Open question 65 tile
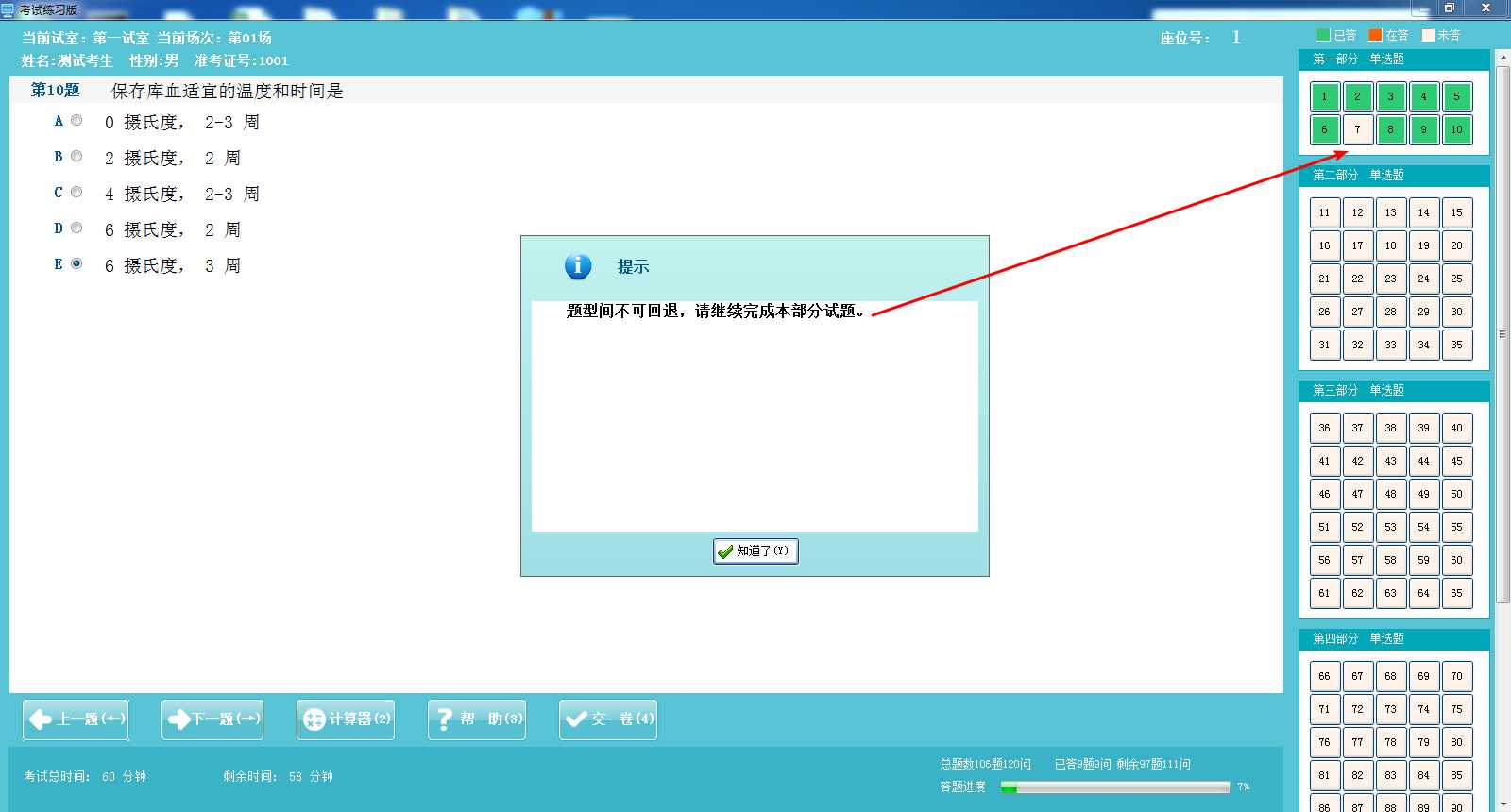This screenshot has height=812, width=1511. (x=1456, y=593)
